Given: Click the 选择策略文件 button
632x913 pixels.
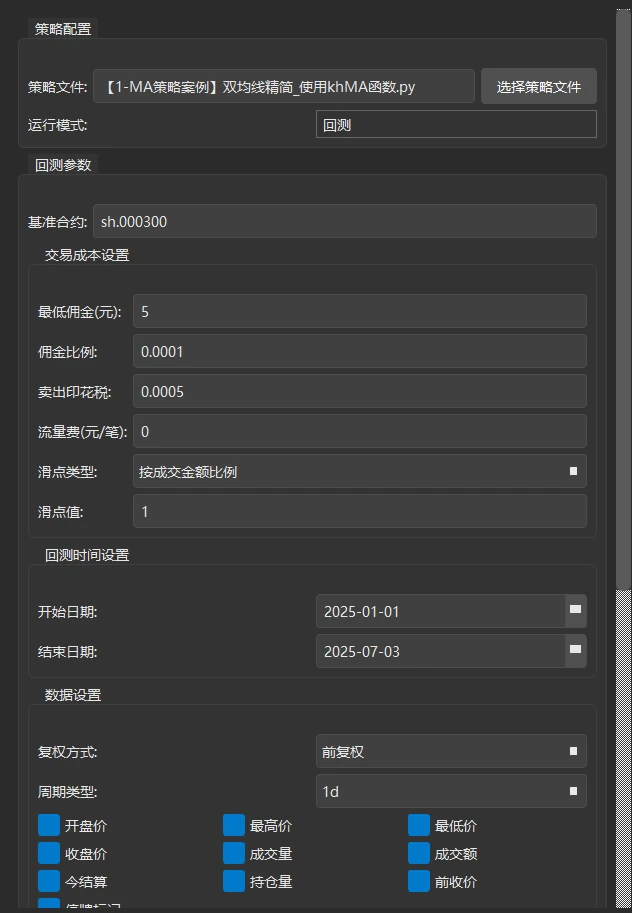Looking at the screenshot, I should pos(539,86).
